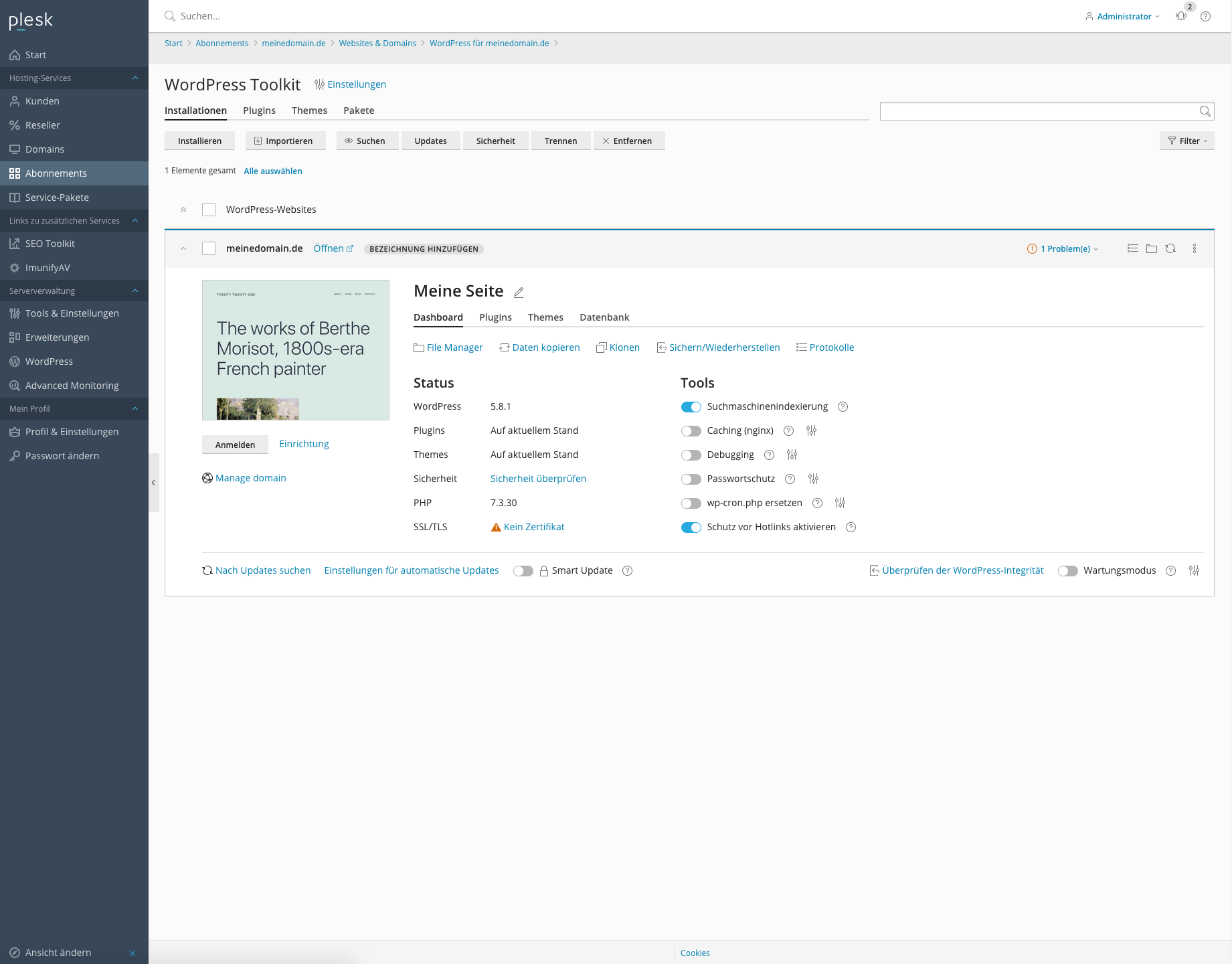Show help for wp-cron.php ersetzen

coord(817,503)
